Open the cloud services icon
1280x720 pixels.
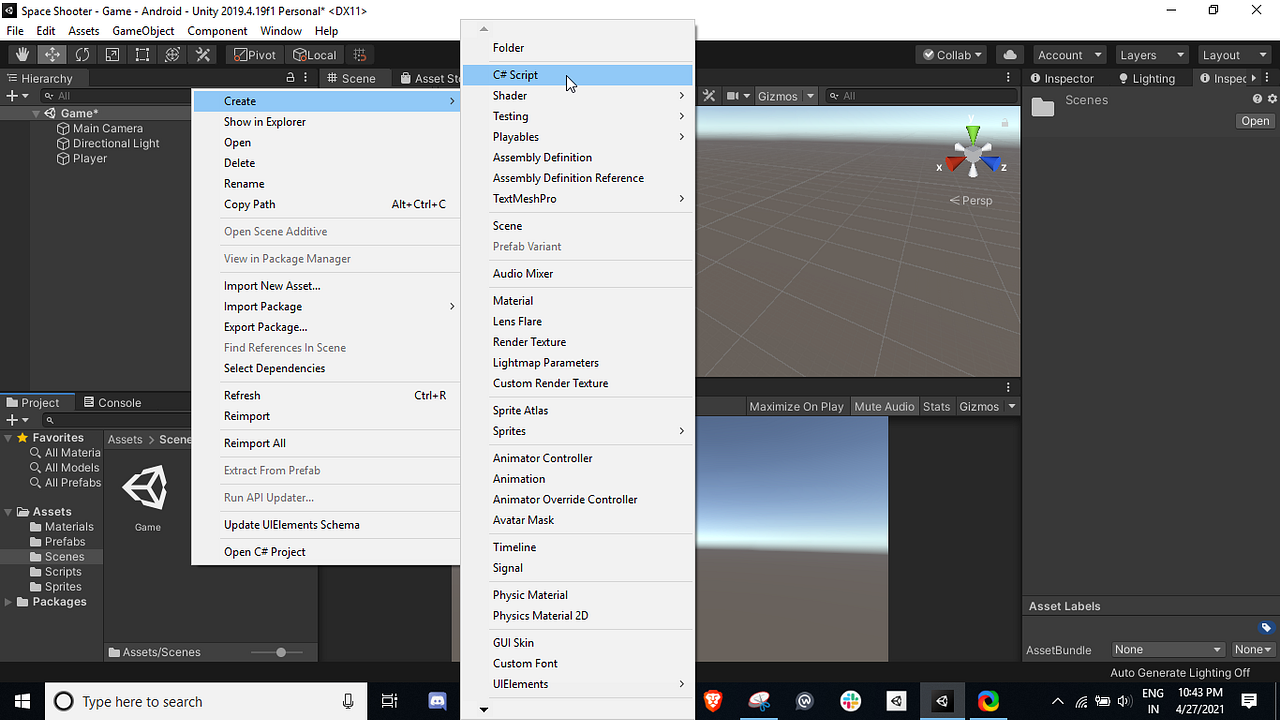pos(1010,55)
